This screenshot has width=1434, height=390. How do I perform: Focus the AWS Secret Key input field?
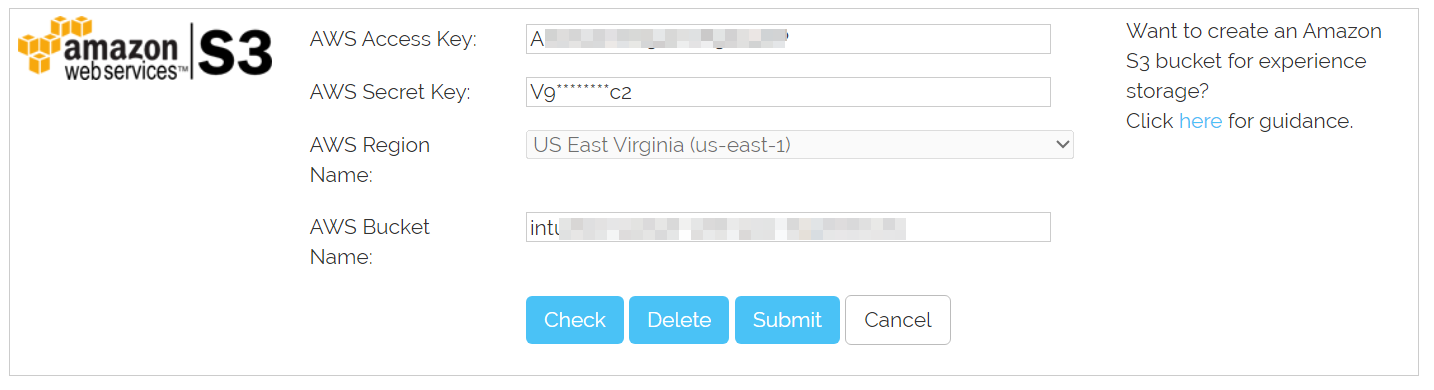(x=788, y=92)
